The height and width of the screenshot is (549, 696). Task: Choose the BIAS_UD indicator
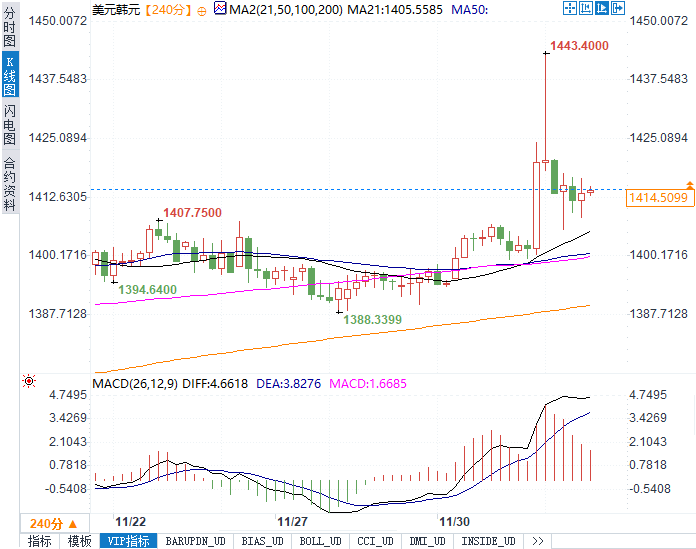pos(263,541)
